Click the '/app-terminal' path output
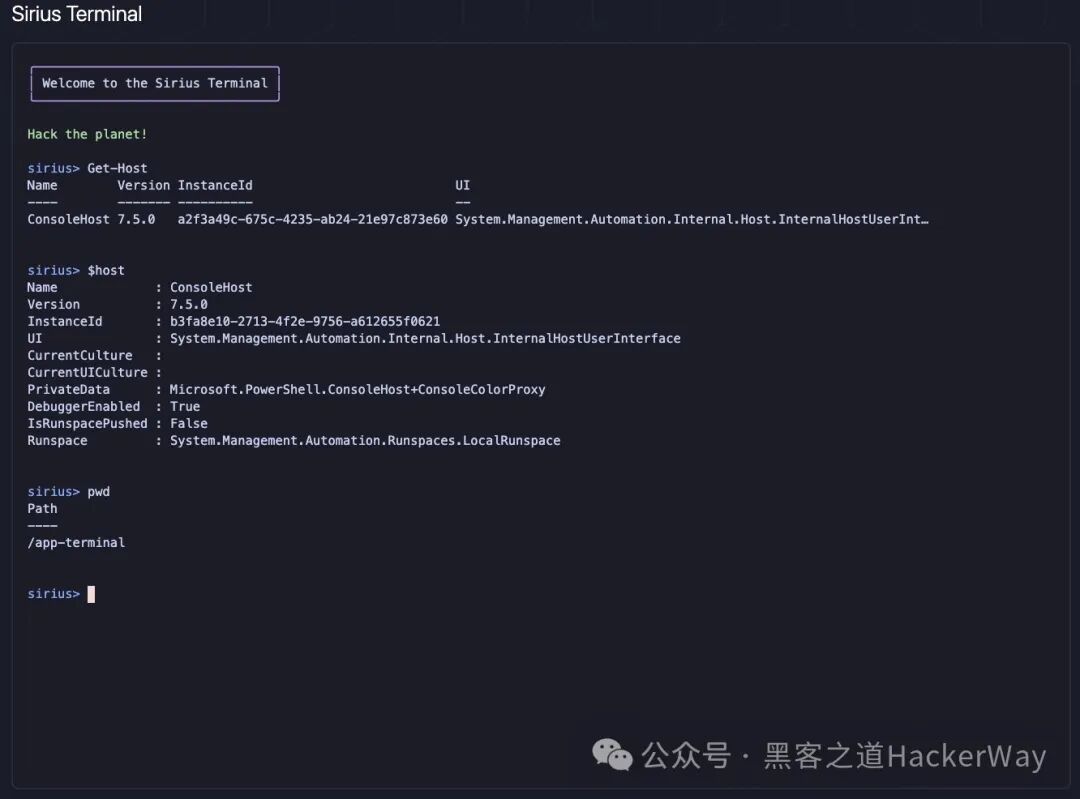1080x799 pixels. [x=76, y=543]
